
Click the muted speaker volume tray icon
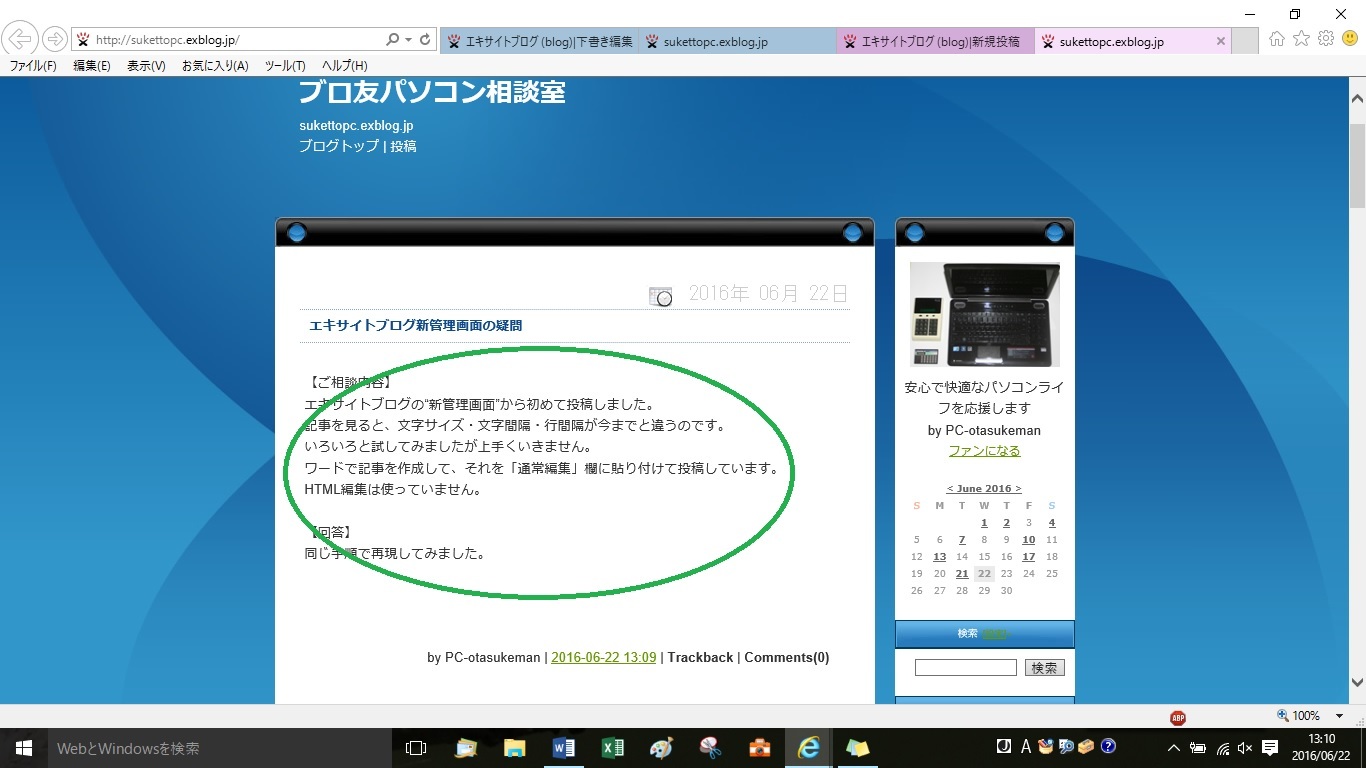[1245, 748]
